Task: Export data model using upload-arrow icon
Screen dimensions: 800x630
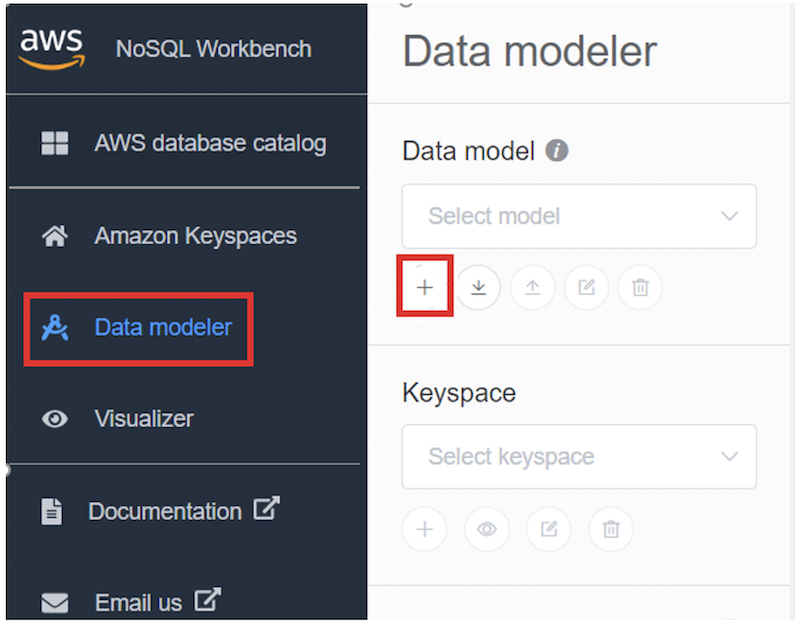Action: pos(533,287)
